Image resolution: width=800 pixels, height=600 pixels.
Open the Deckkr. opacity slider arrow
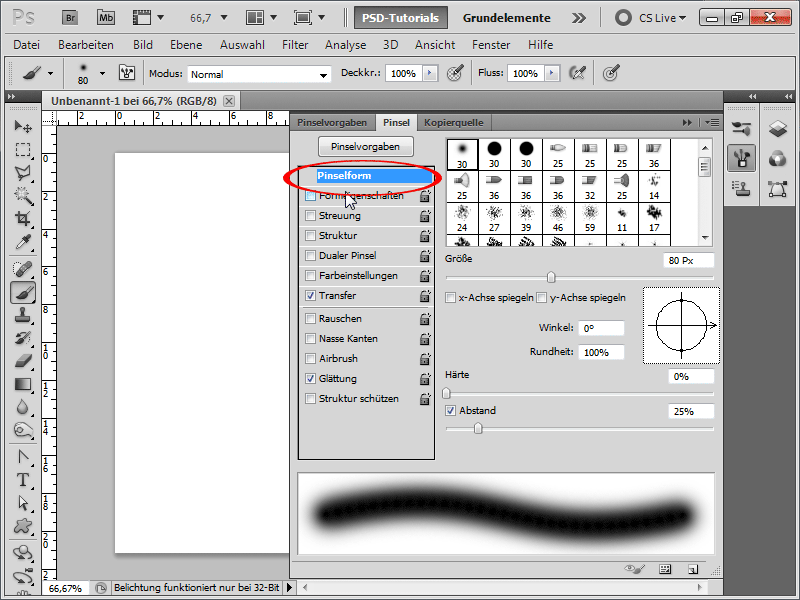pyautogui.click(x=430, y=73)
